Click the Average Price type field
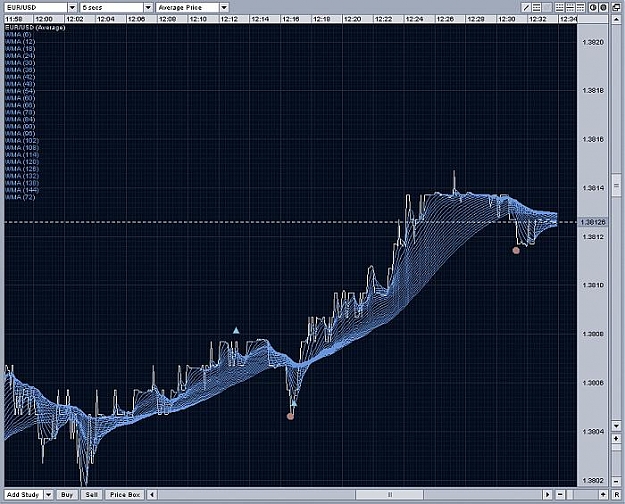This screenshot has width=625, height=504. (x=187, y=8)
